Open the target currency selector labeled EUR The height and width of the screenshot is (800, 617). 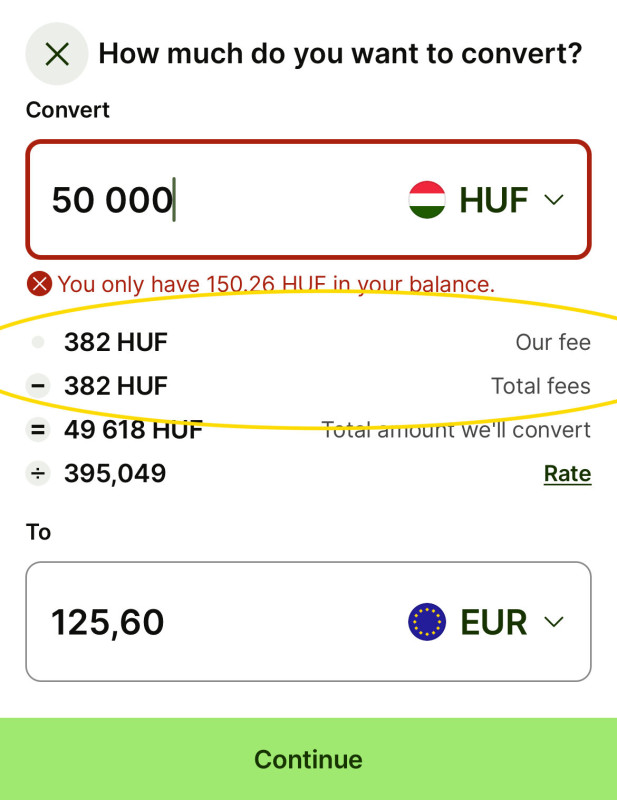pos(493,622)
